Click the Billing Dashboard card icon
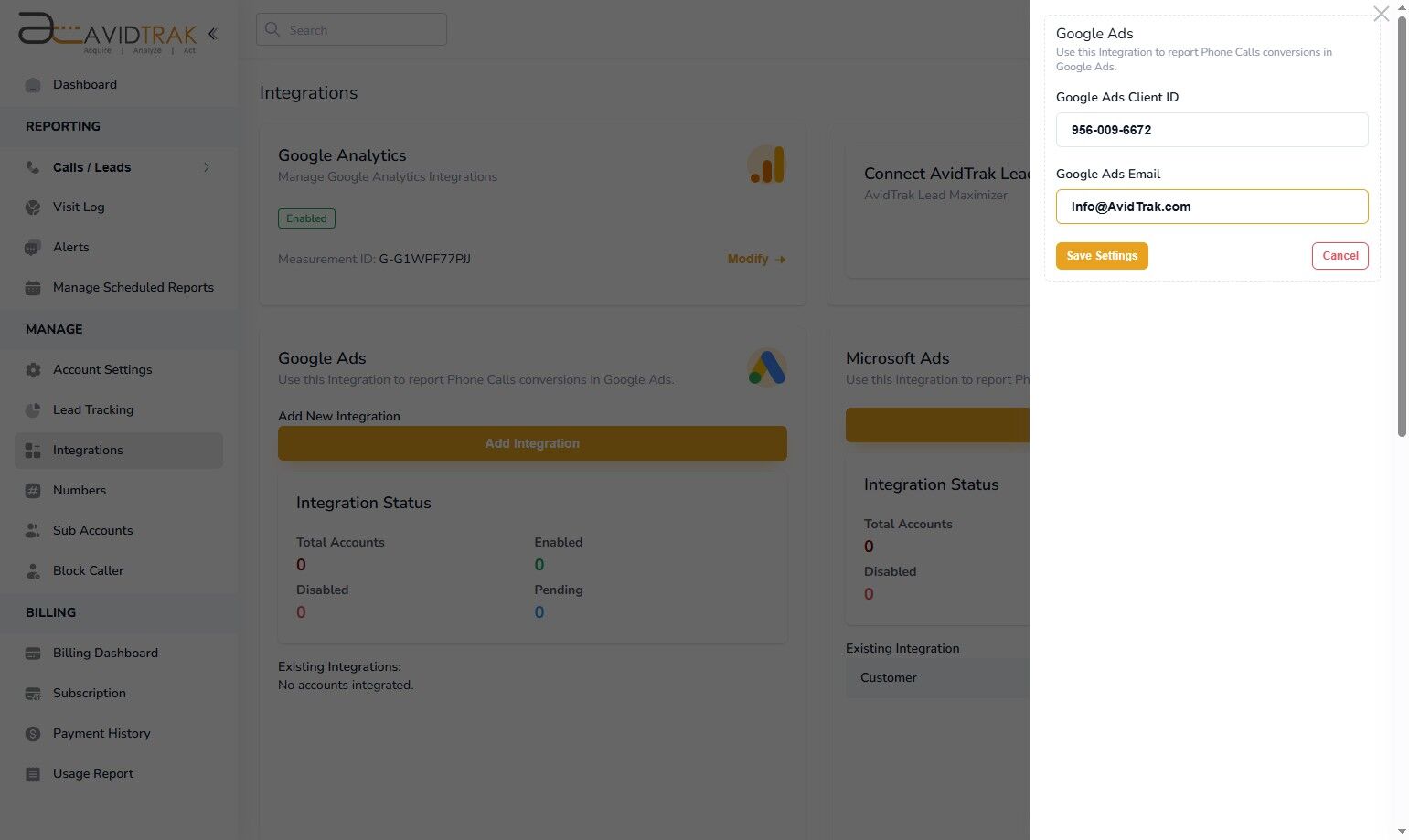1409x840 pixels. coord(33,654)
